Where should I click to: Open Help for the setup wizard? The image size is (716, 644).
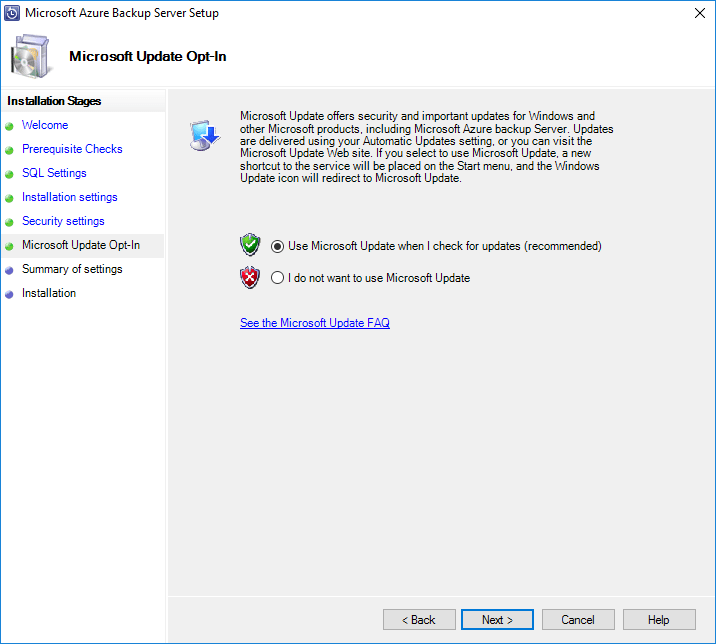point(659,619)
